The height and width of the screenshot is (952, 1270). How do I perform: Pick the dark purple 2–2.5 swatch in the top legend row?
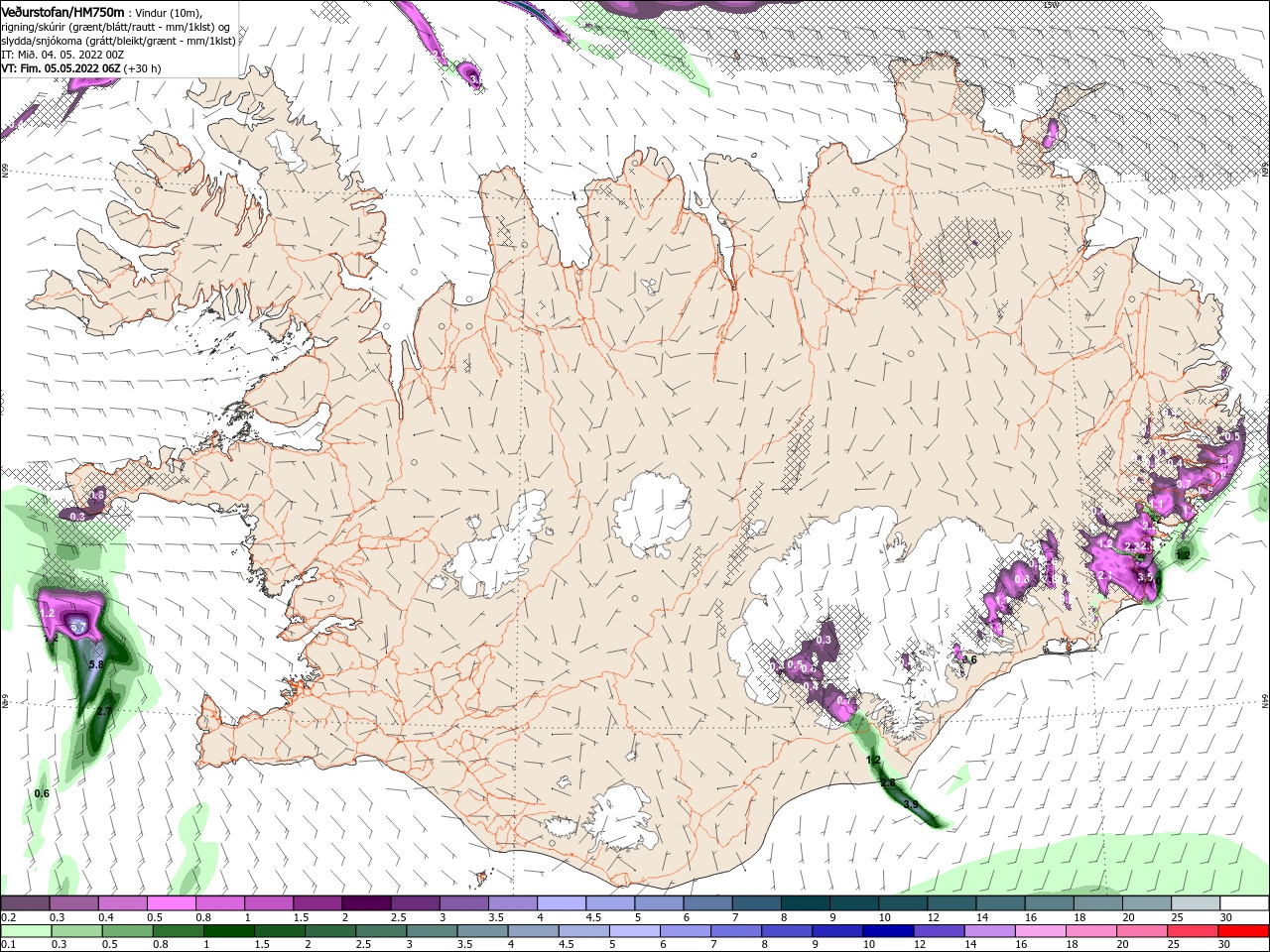pos(366,903)
